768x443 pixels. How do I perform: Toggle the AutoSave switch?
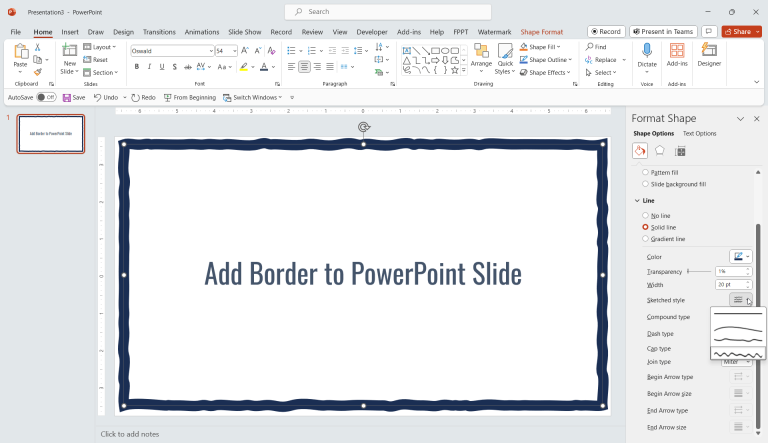(x=46, y=97)
